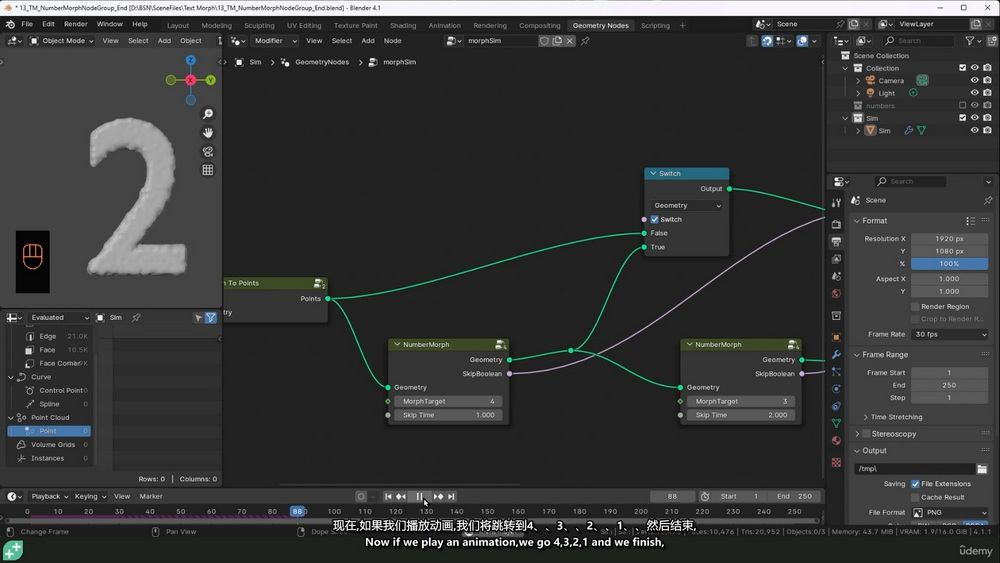Select the viewport pan hand icon
1000x563 pixels.
[207, 133]
